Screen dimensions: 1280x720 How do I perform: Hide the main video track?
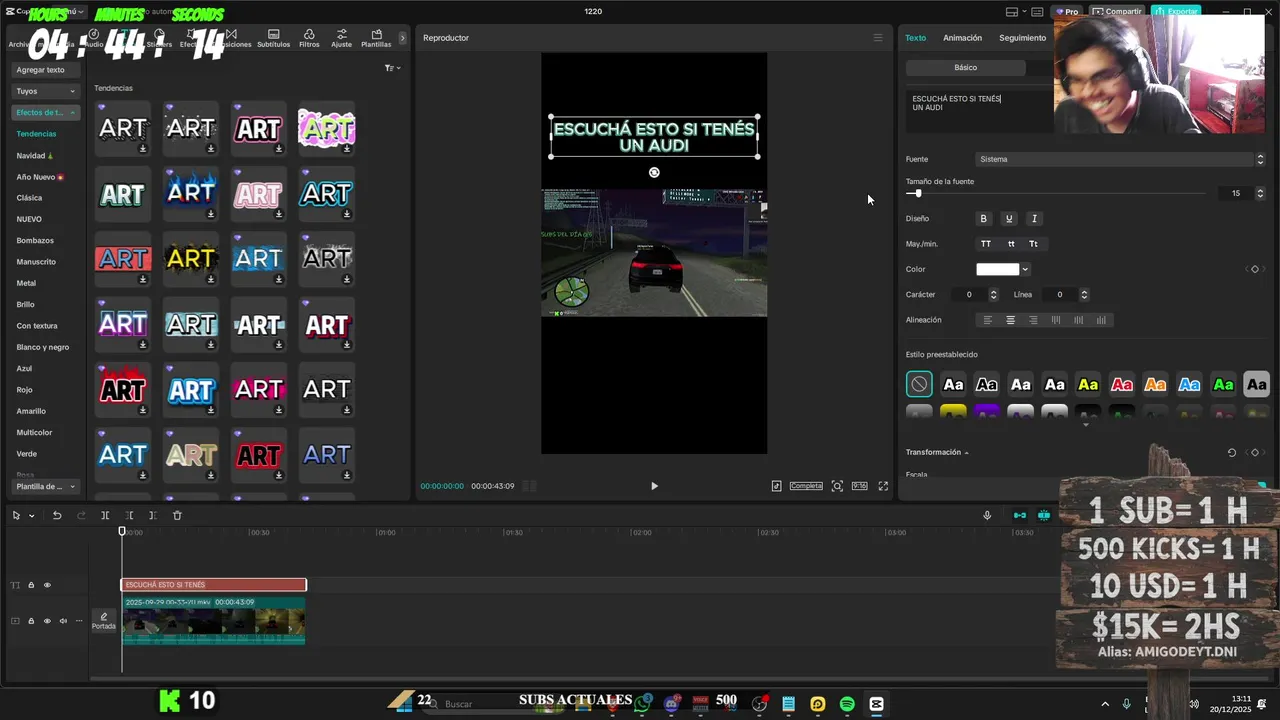tap(47, 621)
